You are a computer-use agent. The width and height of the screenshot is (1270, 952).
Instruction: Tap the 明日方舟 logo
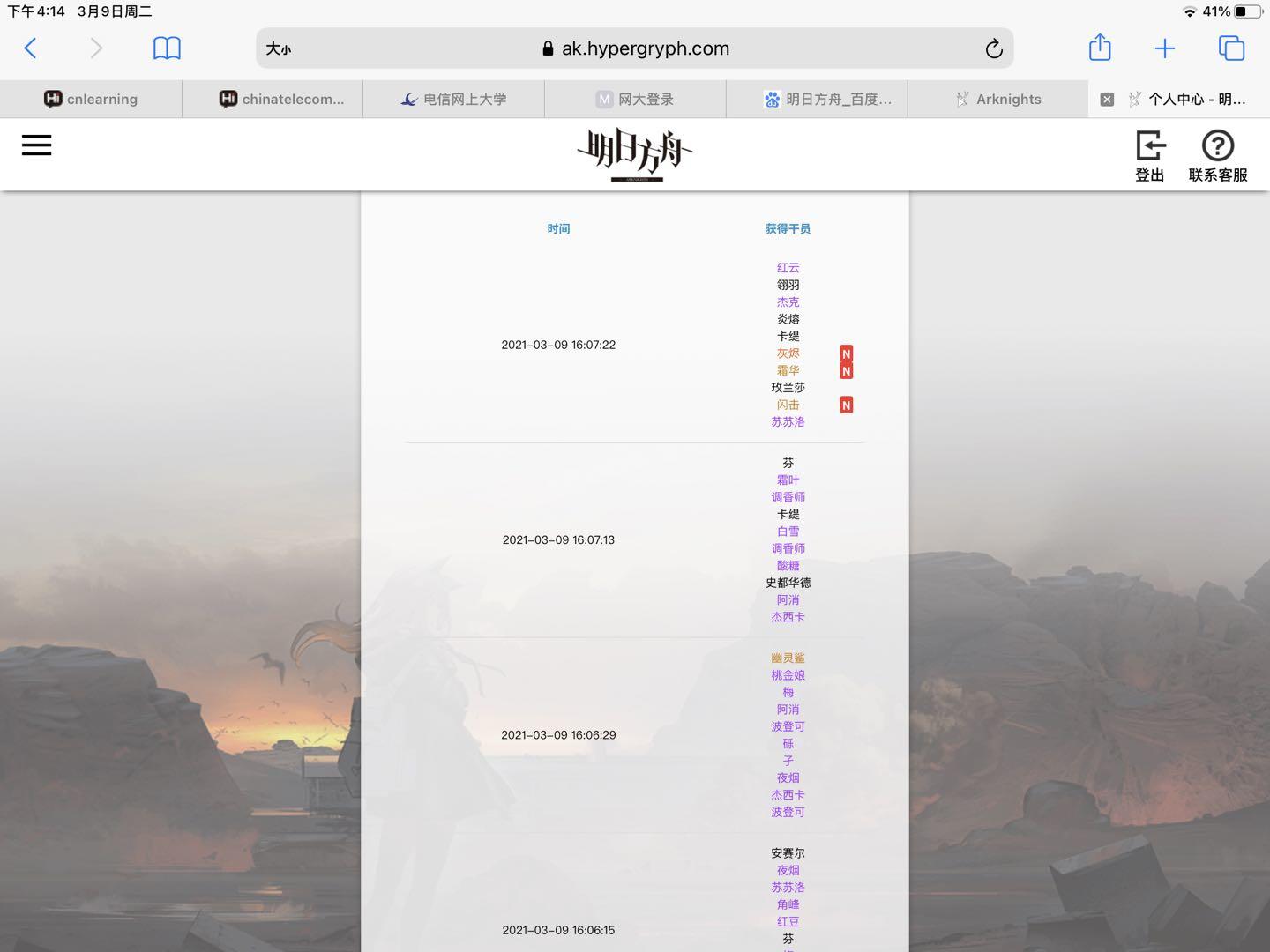[x=635, y=155]
